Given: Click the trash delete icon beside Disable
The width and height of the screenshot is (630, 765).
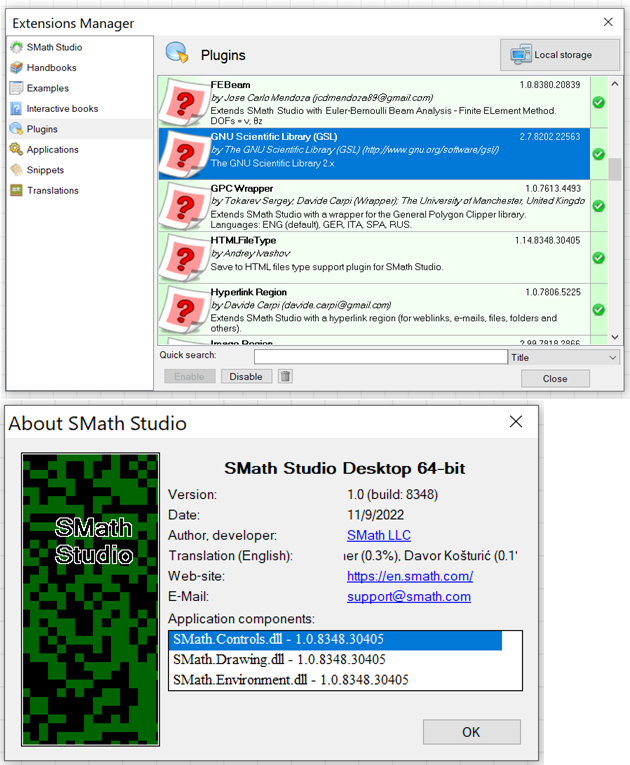Looking at the screenshot, I should [x=286, y=377].
